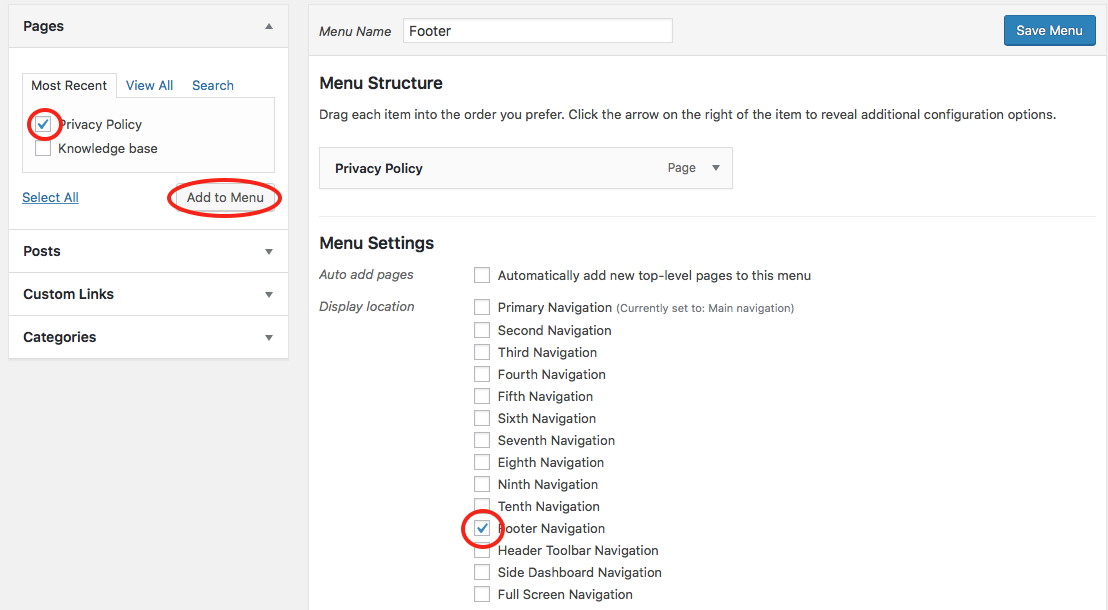Uncheck the Privacy Policy page checkbox
Viewport: 1108px width, 610px height.
[x=43, y=124]
